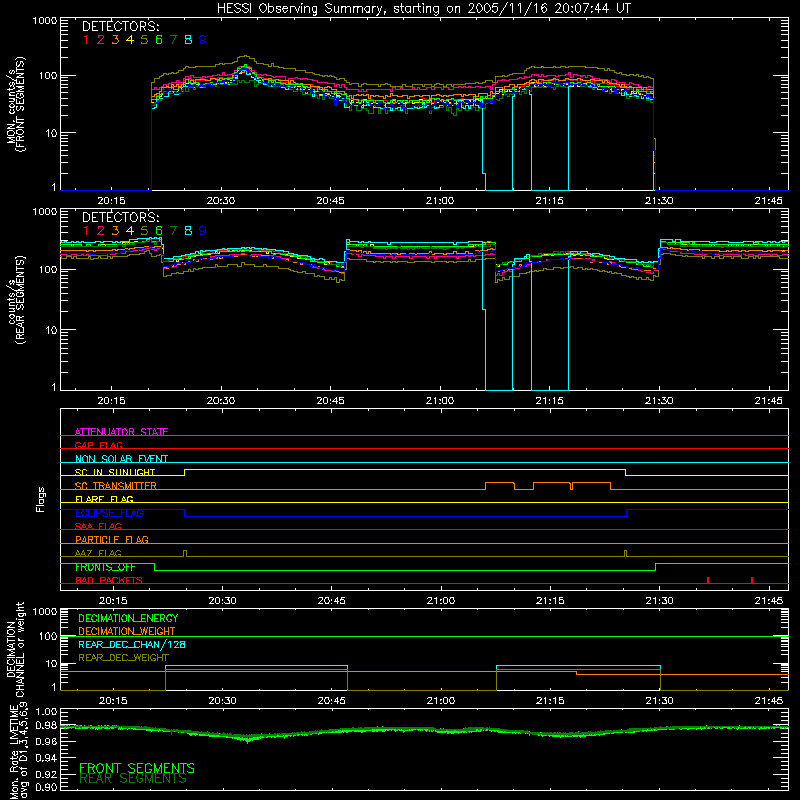Click the Flags axis title
Screen dimensions: 800x800
tap(41, 499)
